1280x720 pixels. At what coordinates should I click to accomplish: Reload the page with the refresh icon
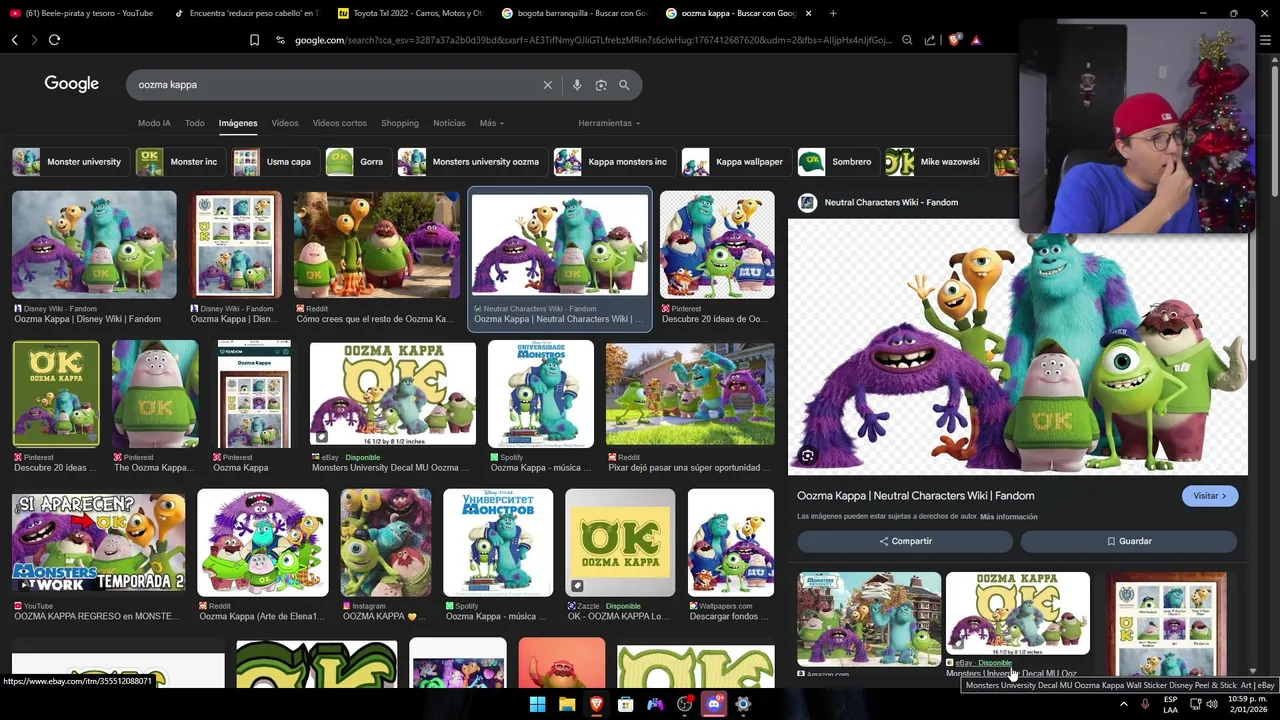click(54, 40)
